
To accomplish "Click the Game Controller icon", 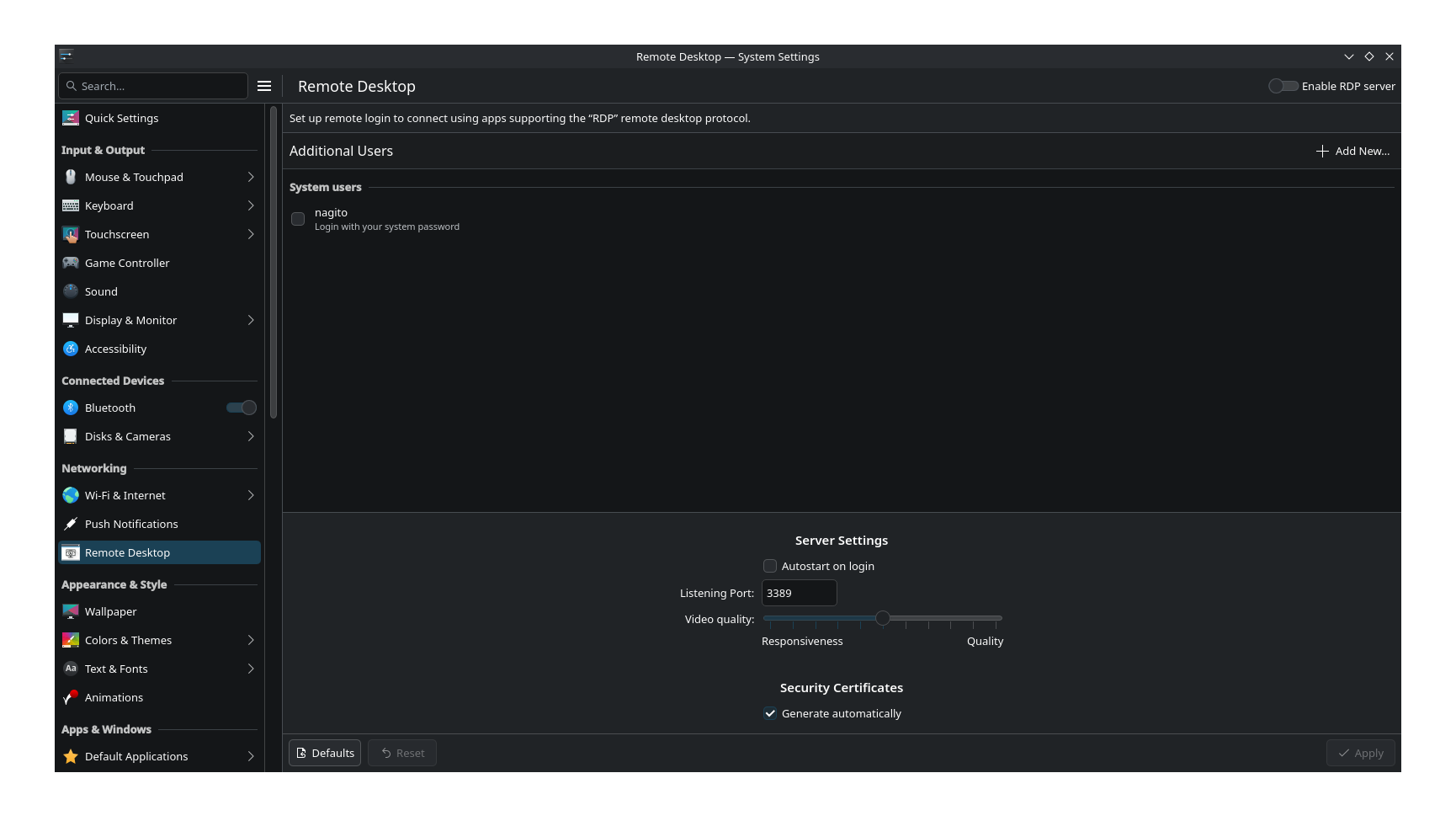I will coord(71,264).
